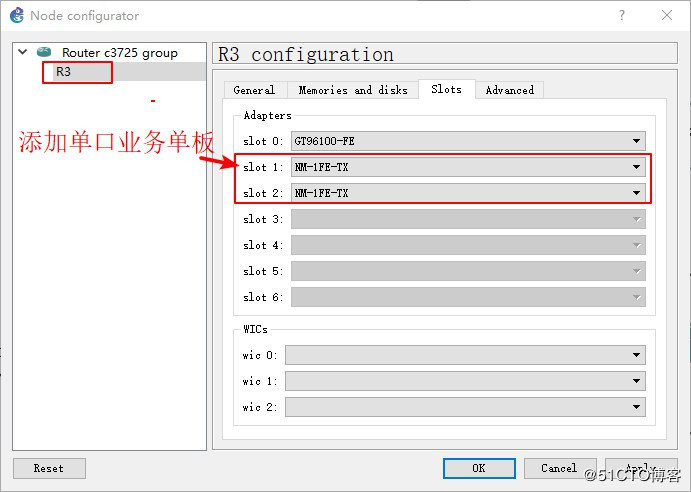Open slot 2 adapter dropdown
691x492 pixels.
click(468, 193)
